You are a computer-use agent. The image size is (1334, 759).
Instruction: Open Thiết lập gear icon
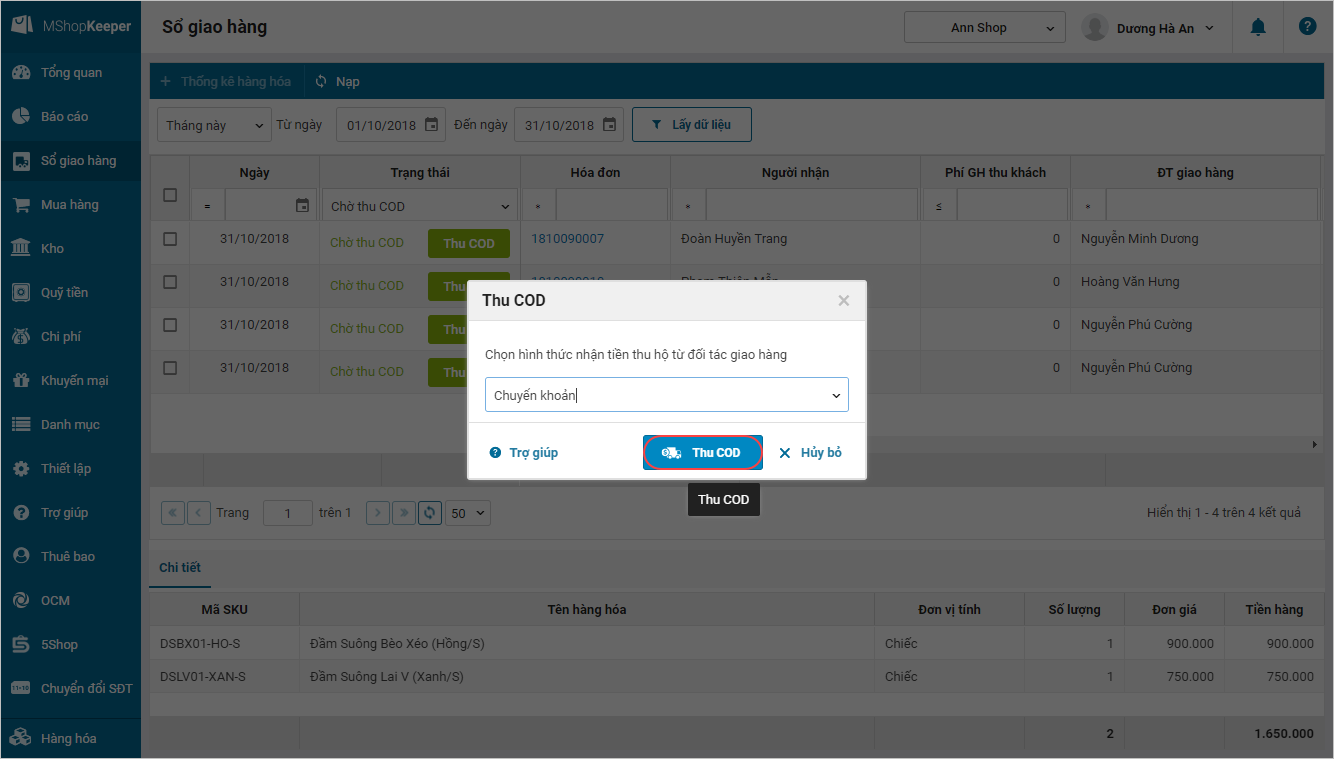point(20,469)
